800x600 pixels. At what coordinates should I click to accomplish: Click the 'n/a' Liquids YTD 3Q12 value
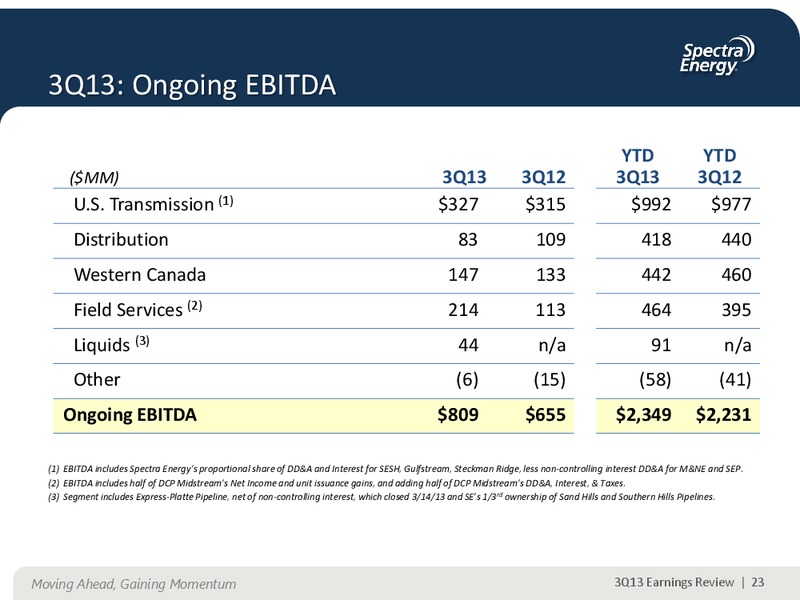coord(738,345)
